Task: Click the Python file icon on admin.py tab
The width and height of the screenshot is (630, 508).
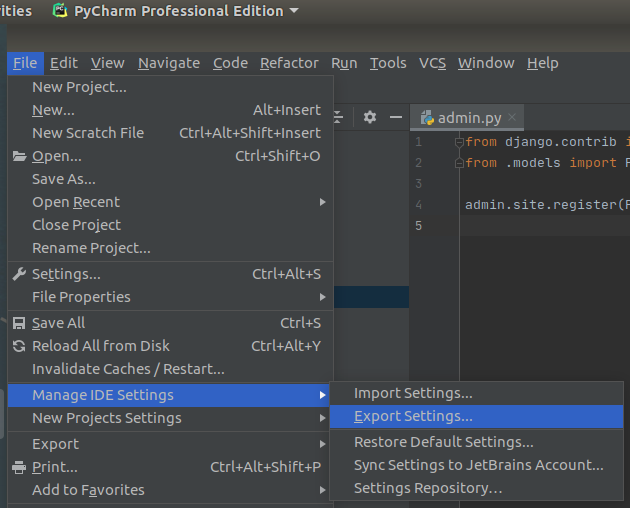Action: [x=427, y=118]
